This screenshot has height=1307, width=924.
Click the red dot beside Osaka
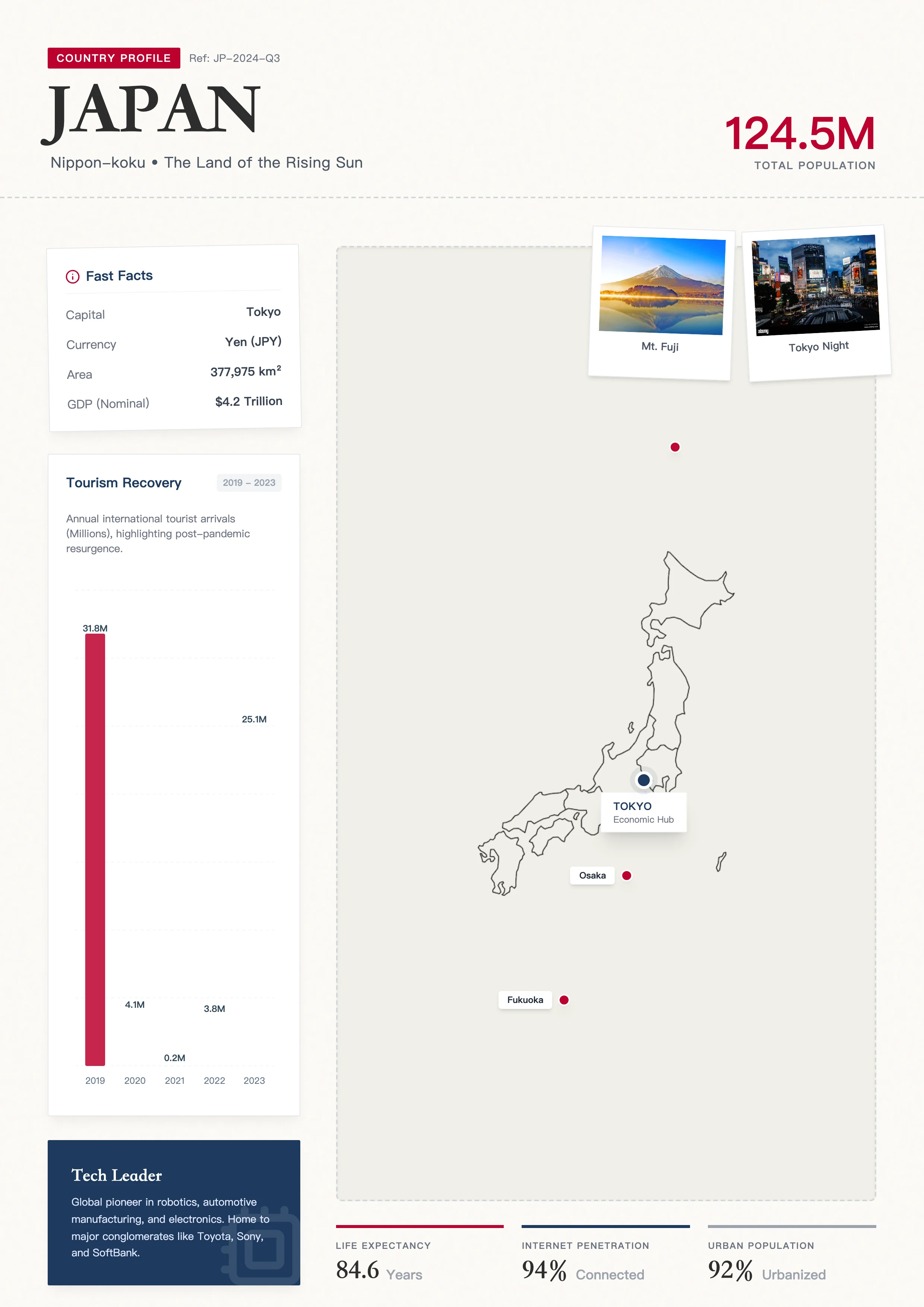(x=627, y=876)
